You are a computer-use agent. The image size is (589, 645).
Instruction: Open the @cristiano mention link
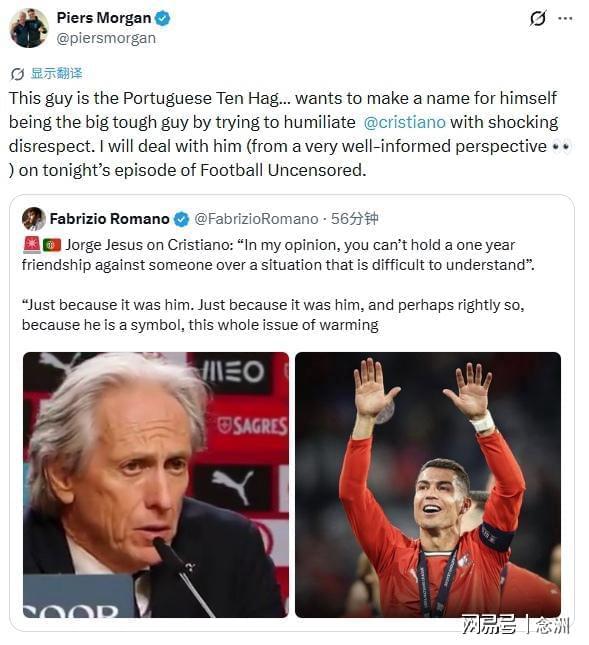(405, 123)
